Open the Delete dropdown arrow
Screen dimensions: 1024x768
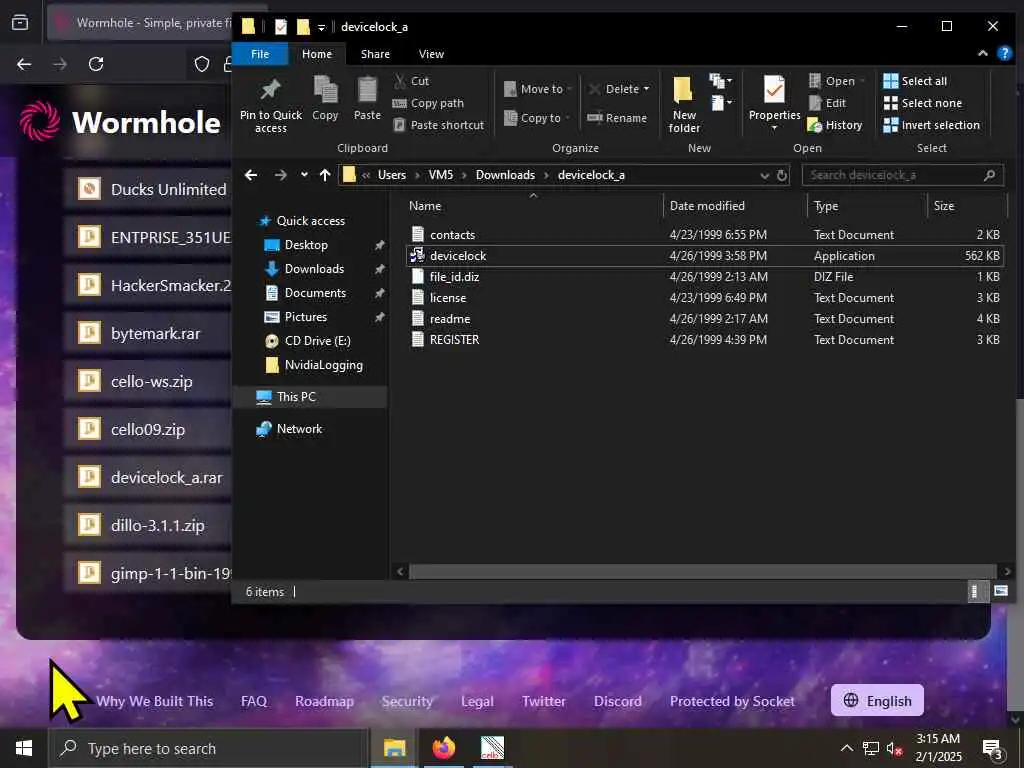point(647,89)
